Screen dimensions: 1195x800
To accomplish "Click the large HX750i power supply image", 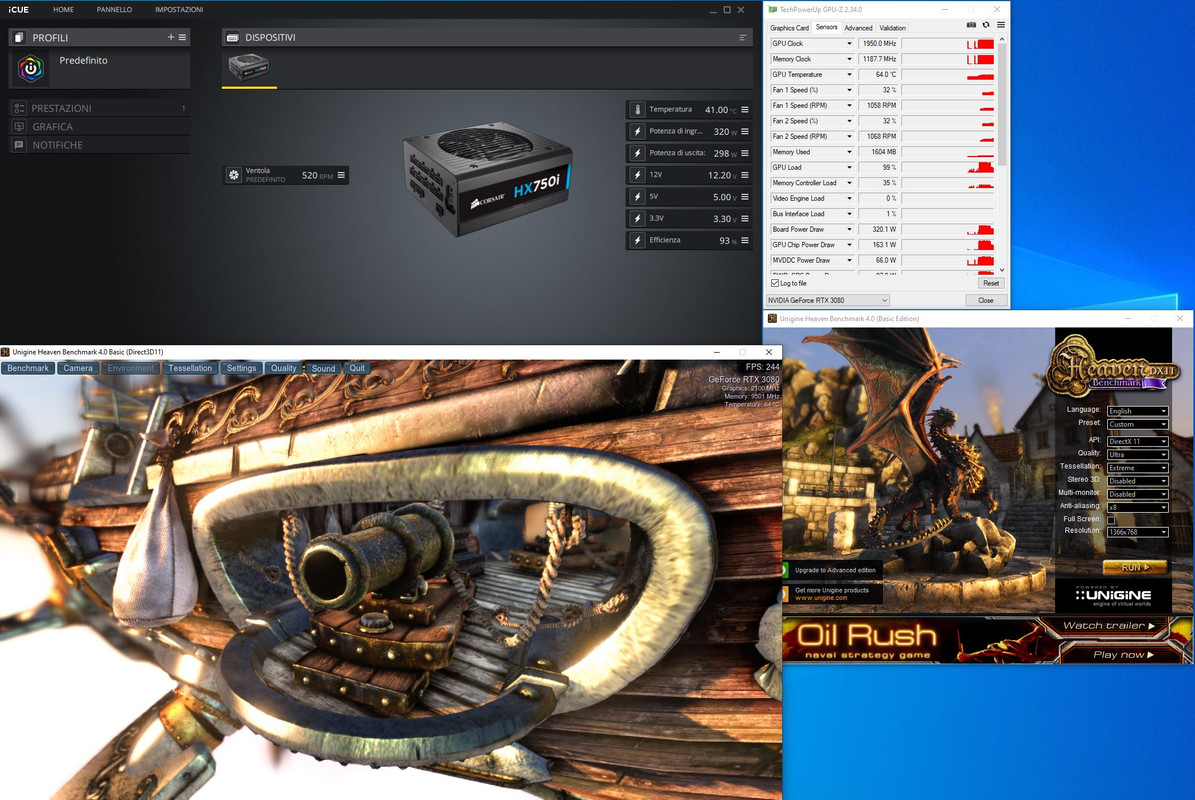I will point(488,179).
